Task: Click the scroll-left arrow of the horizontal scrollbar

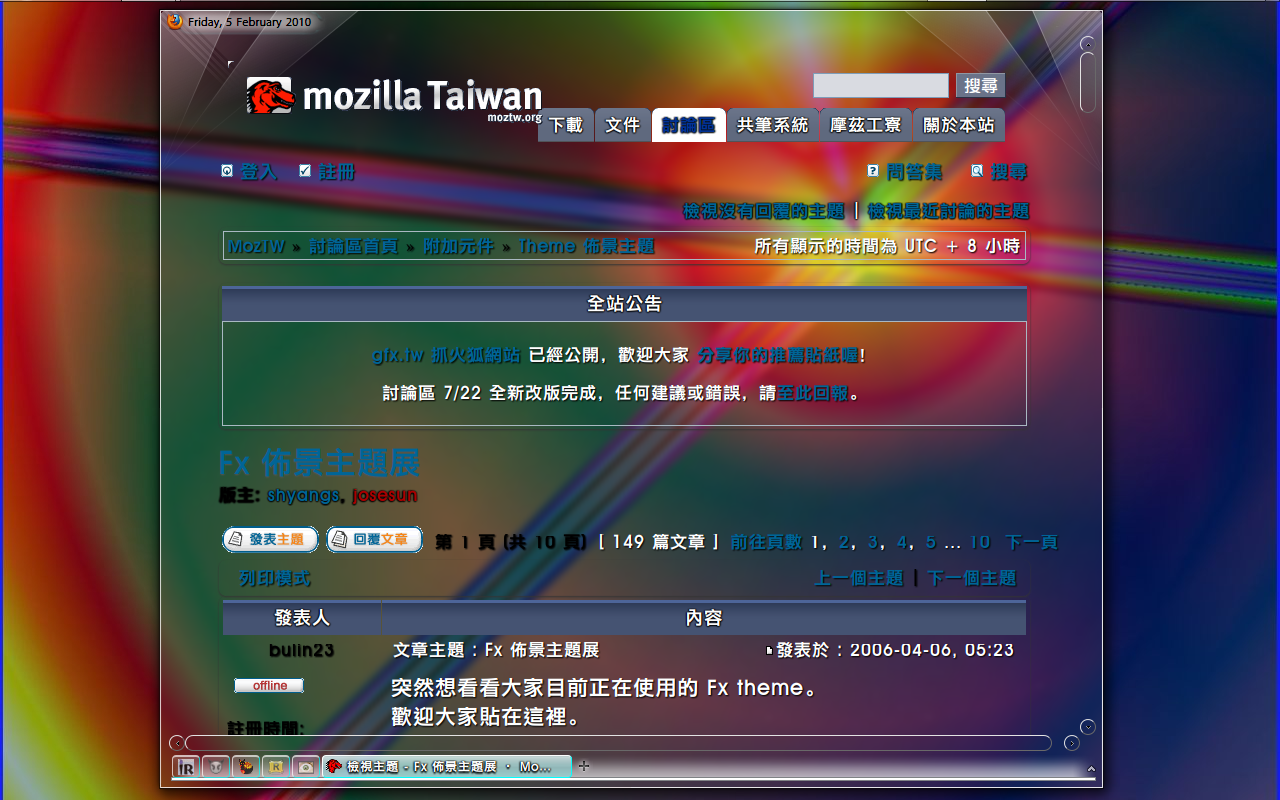Action: (176, 743)
